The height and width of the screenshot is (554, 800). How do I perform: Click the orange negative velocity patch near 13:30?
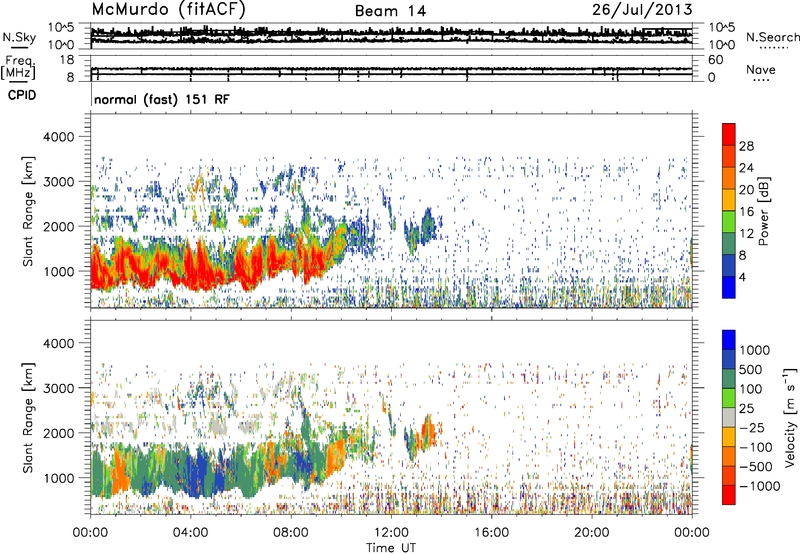(x=428, y=434)
